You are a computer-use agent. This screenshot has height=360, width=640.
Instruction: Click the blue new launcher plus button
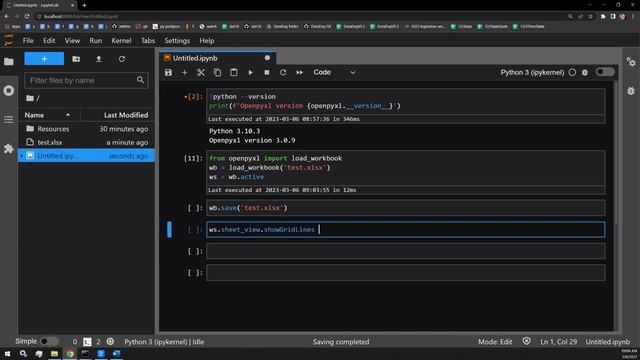tap(44, 59)
